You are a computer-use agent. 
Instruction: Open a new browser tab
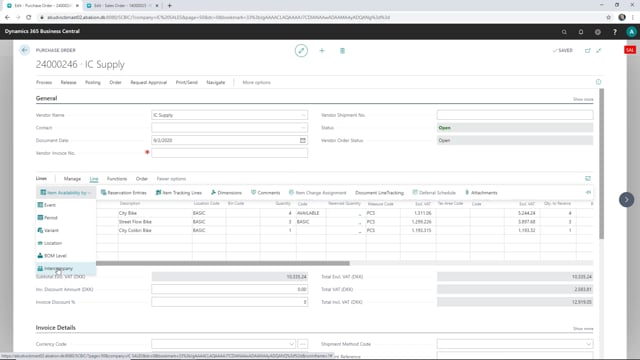tap(170, 6)
